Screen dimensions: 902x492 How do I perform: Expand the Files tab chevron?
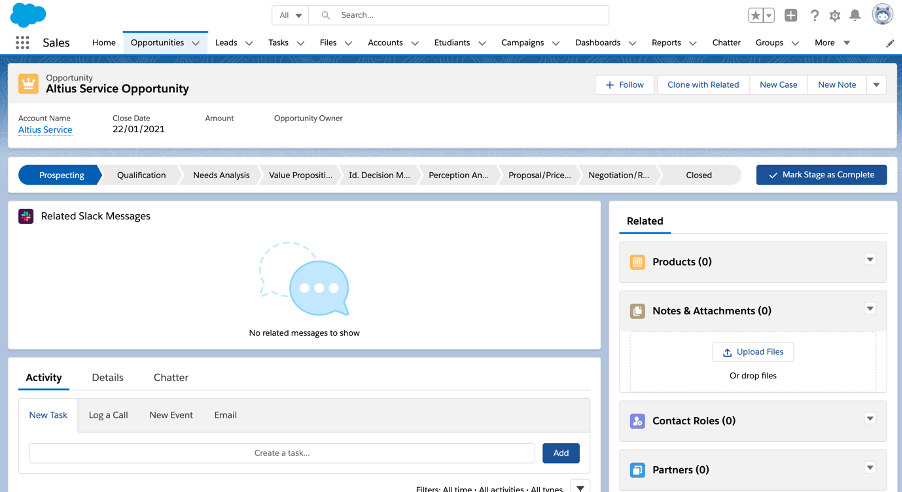[x=348, y=43]
